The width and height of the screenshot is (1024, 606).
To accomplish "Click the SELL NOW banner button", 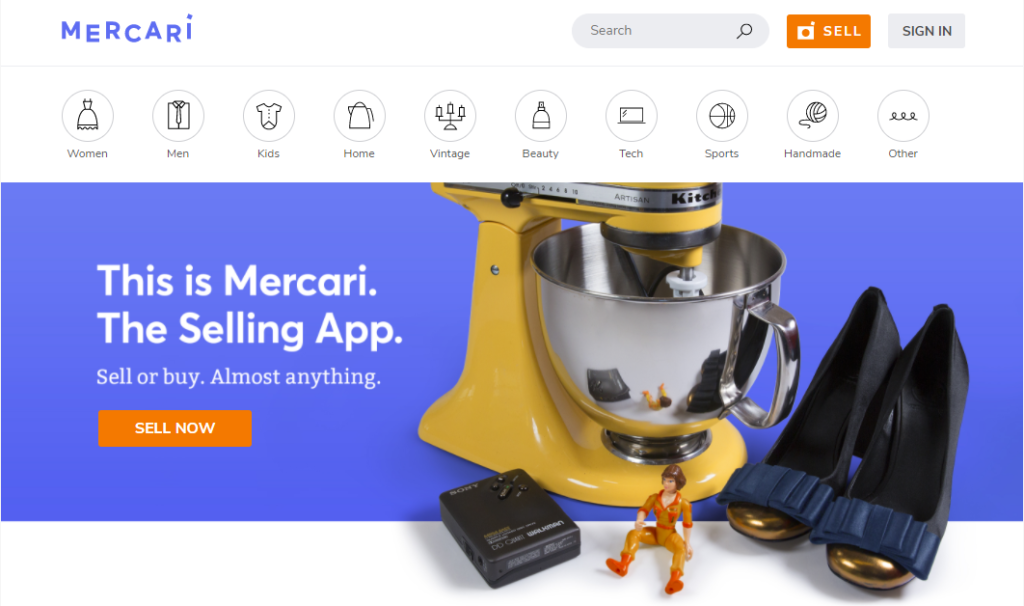I will [x=174, y=428].
